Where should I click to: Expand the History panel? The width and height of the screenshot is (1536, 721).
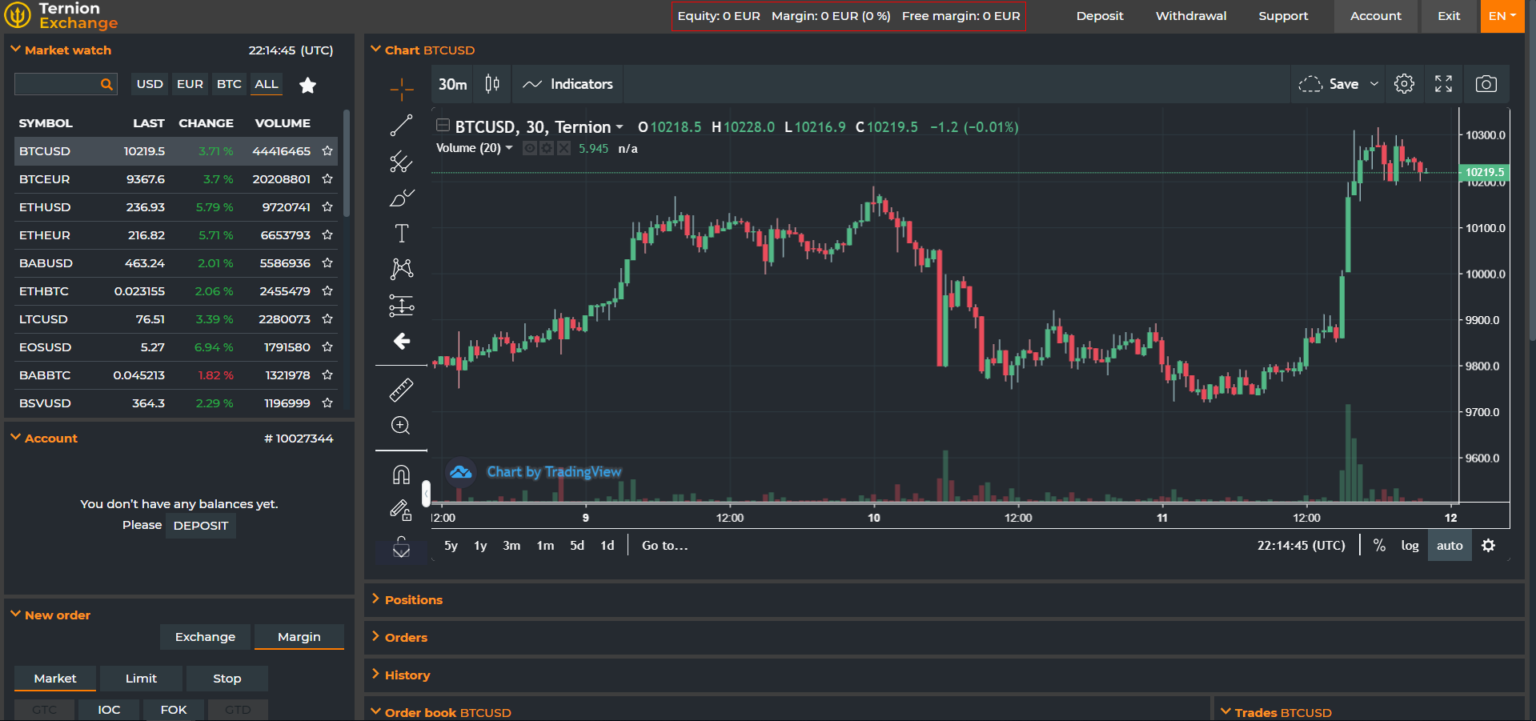(x=400, y=675)
